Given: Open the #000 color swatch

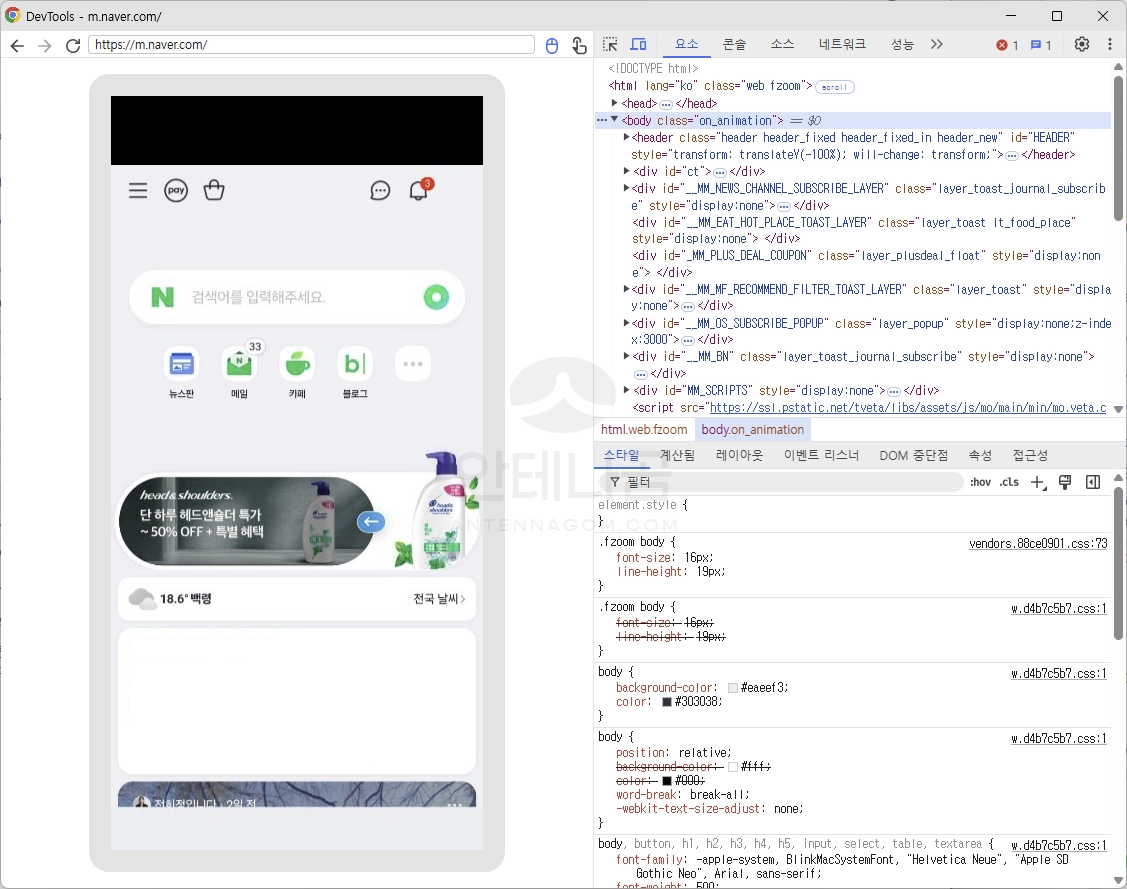Looking at the screenshot, I should point(666,781).
